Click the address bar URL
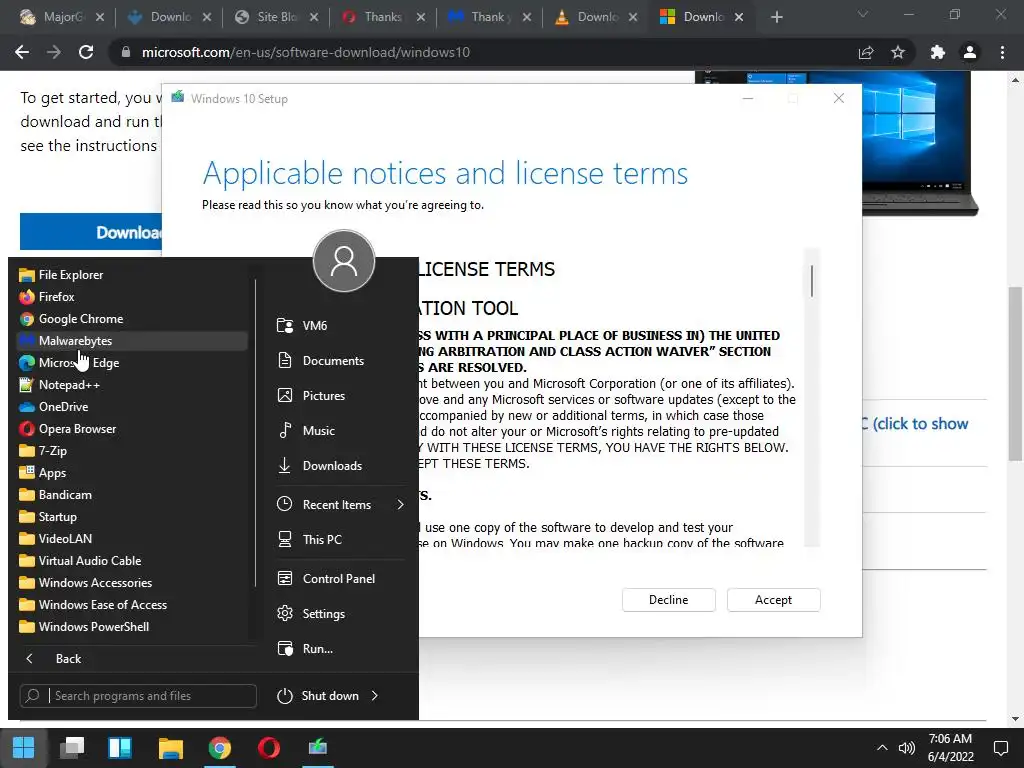 [306, 52]
